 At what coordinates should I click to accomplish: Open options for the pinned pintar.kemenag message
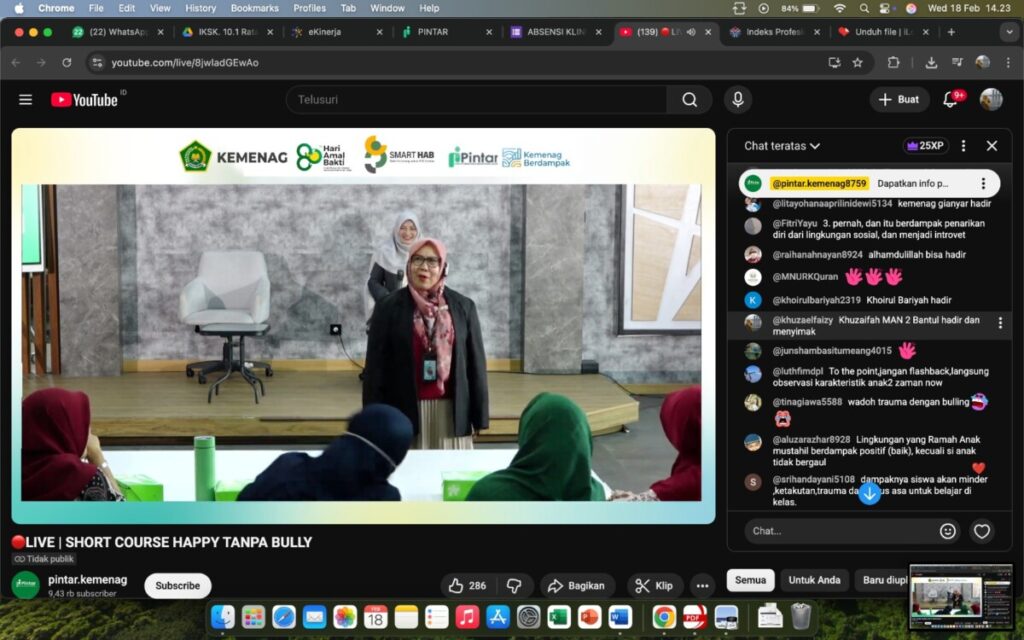983,184
